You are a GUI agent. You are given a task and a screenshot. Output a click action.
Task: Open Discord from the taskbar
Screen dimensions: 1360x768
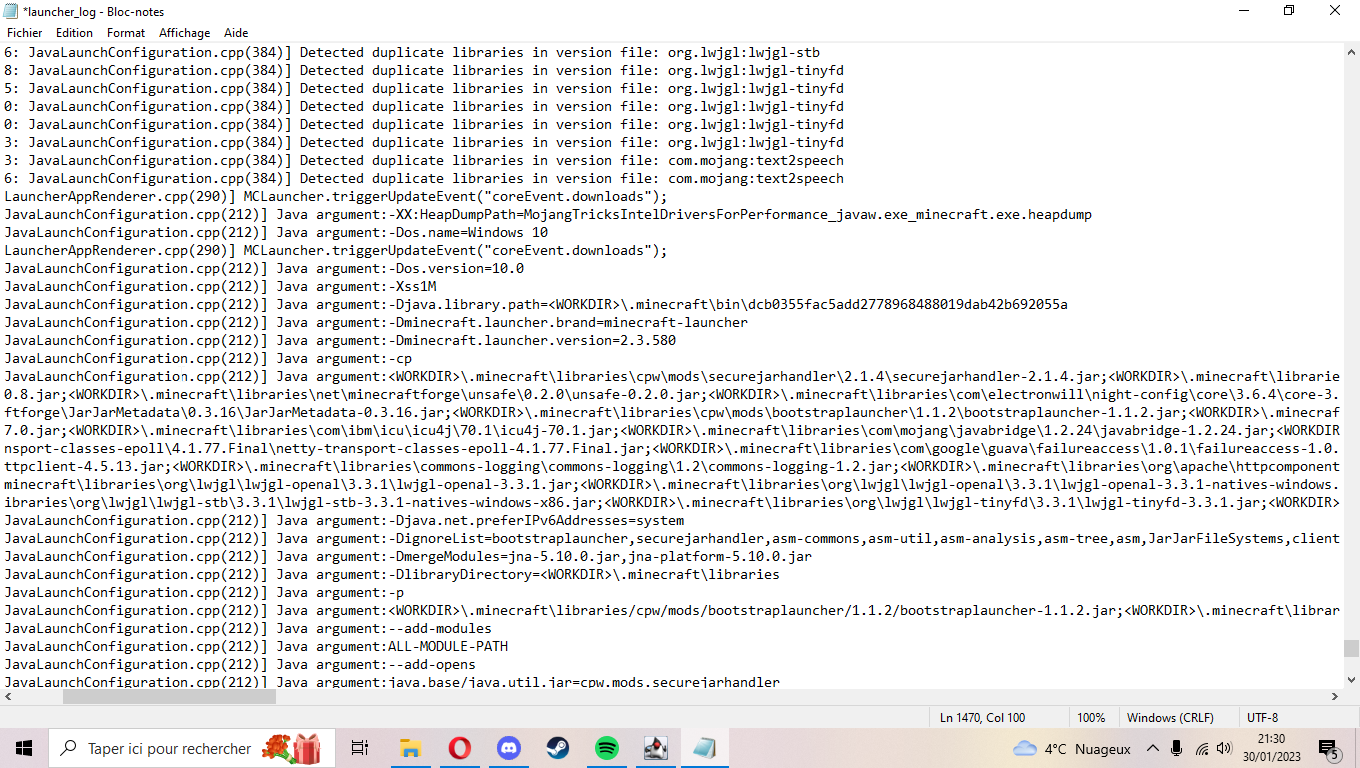508,748
